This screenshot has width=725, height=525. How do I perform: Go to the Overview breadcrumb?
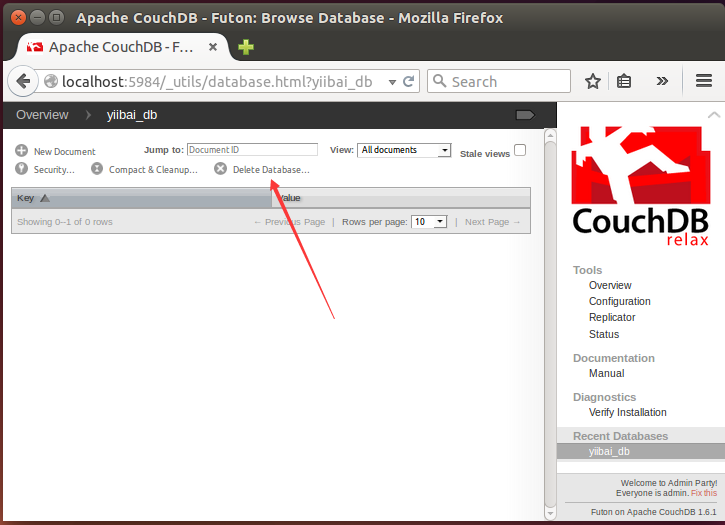(x=42, y=115)
